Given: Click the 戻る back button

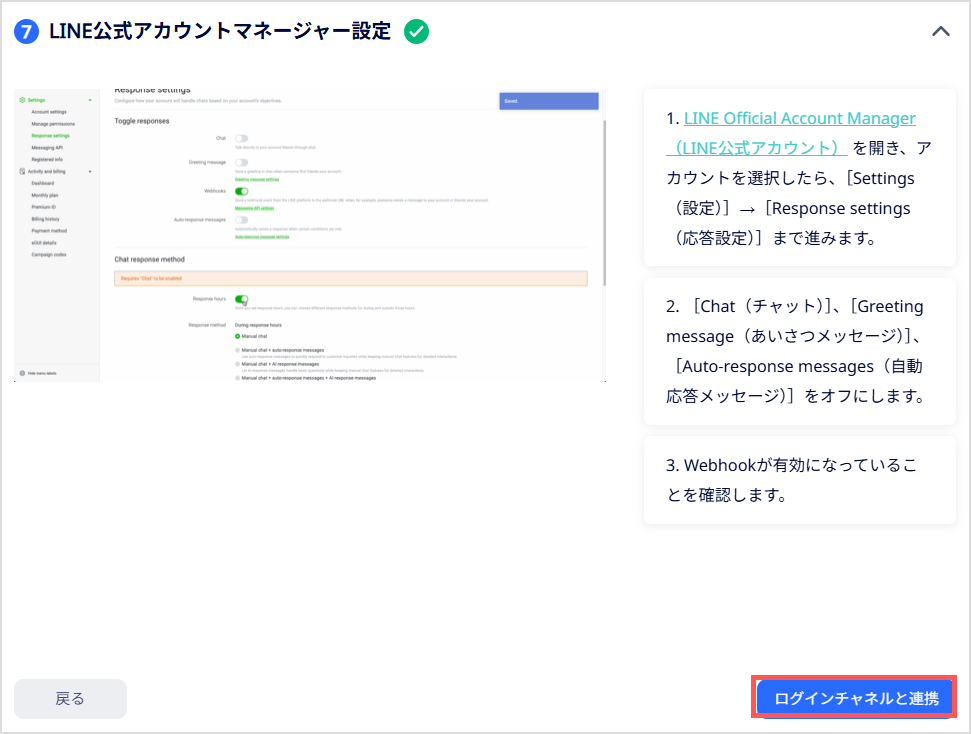Looking at the screenshot, I should pyautogui.click(x=70, y=699).
